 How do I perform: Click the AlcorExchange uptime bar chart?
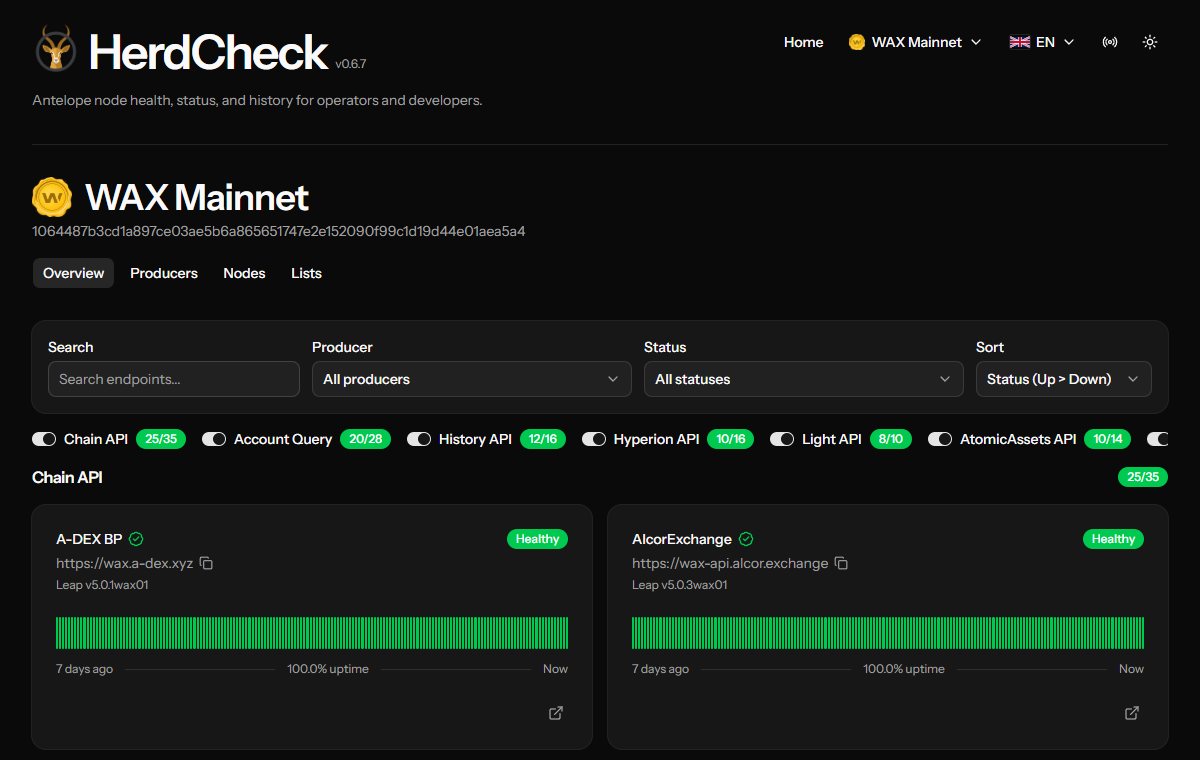pos(888,633)
